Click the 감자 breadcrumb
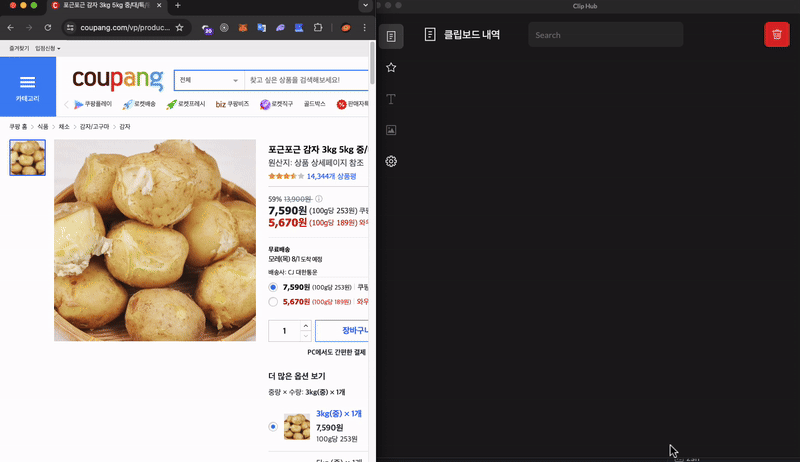This screenshot has height=462, width=800. (125, 126)
